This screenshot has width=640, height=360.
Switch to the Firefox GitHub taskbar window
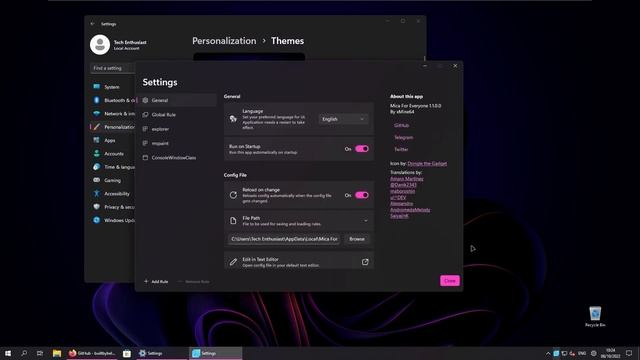click(x=92, y=353)
